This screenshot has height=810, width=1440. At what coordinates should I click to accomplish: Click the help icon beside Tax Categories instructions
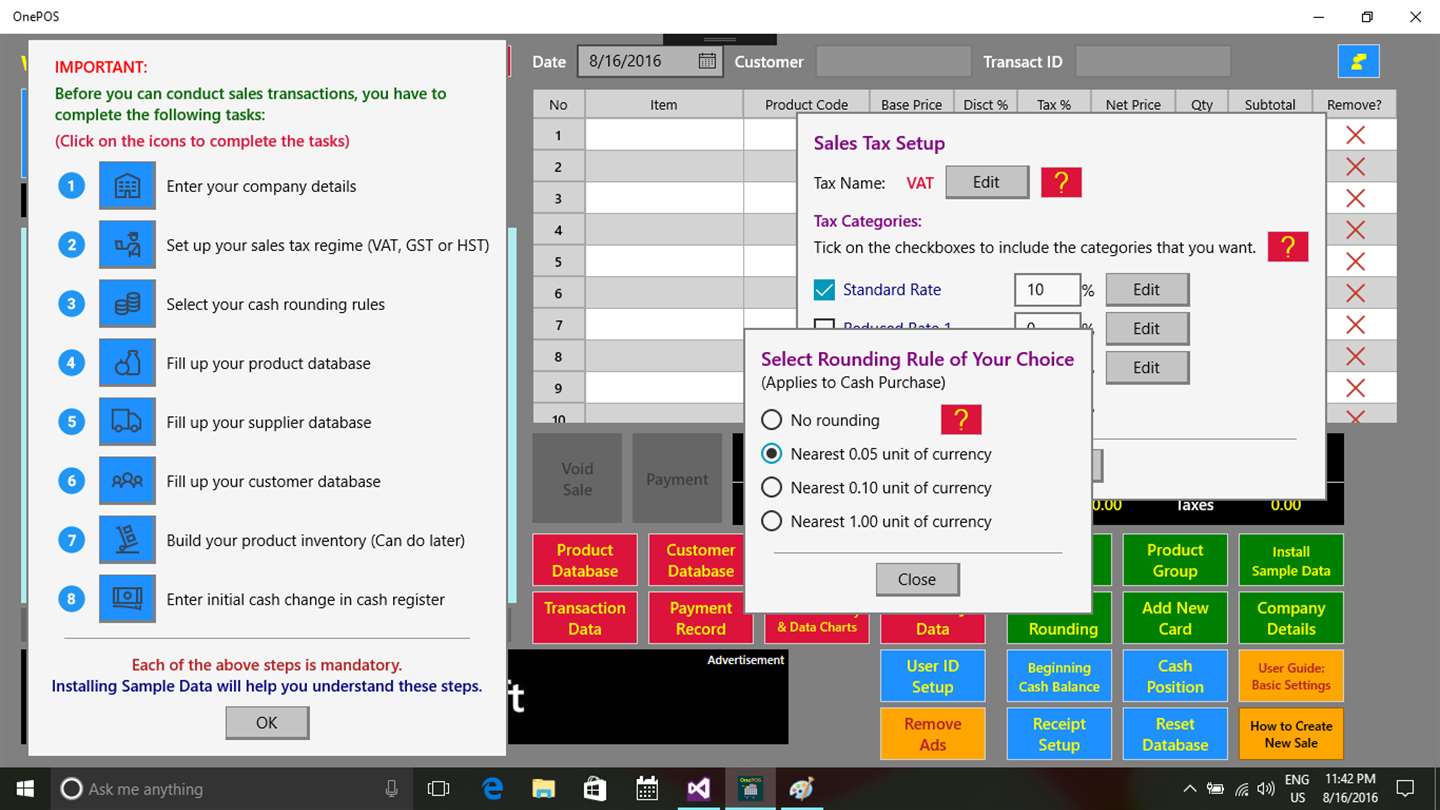(x=1288, y=246)
